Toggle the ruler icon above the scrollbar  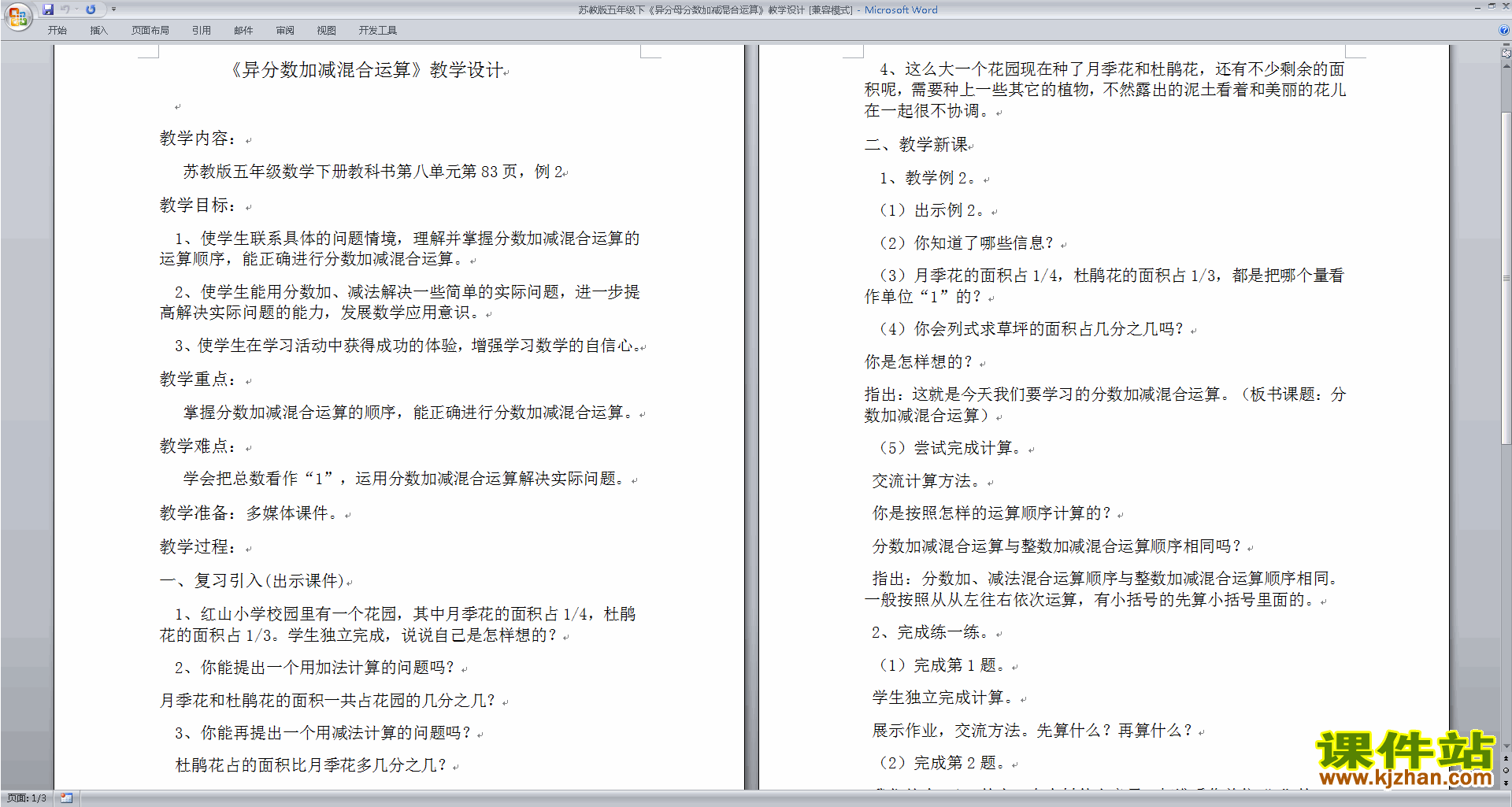pos(1506,54)
